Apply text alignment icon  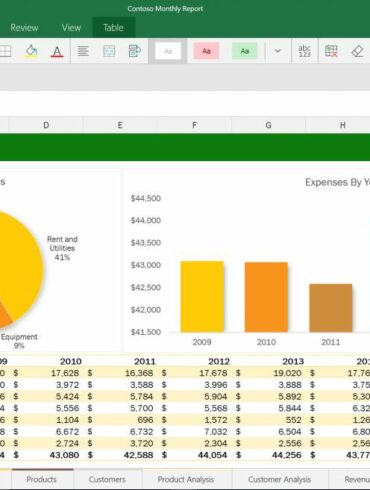click(x=83, y=51)
